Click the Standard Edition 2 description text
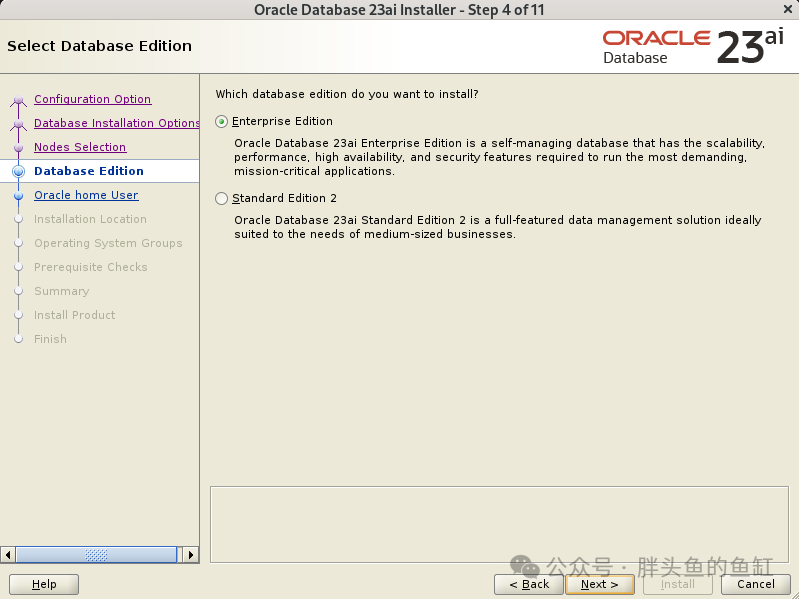Screen dimensions: 799x599 click(x=498, y=227)
